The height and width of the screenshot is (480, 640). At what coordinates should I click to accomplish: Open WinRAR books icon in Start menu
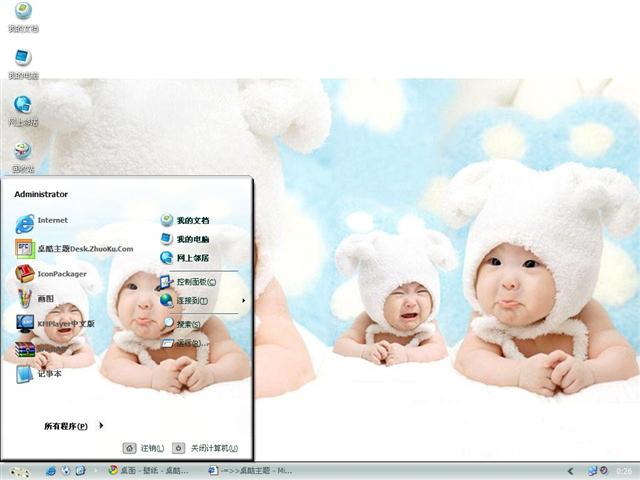coord(25,349)
